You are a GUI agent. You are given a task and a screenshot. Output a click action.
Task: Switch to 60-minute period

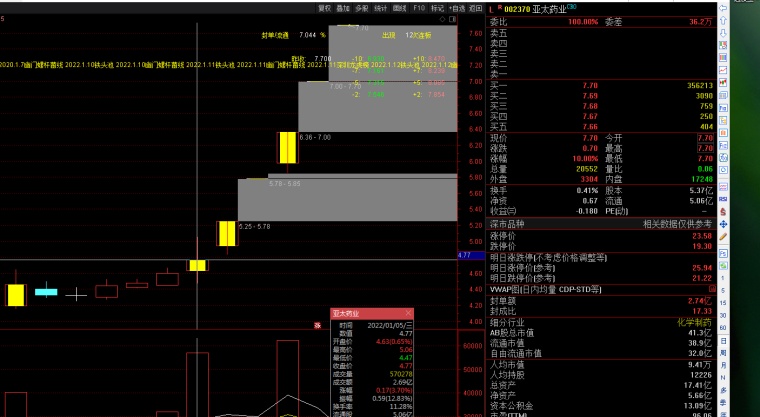coord(723,328)
